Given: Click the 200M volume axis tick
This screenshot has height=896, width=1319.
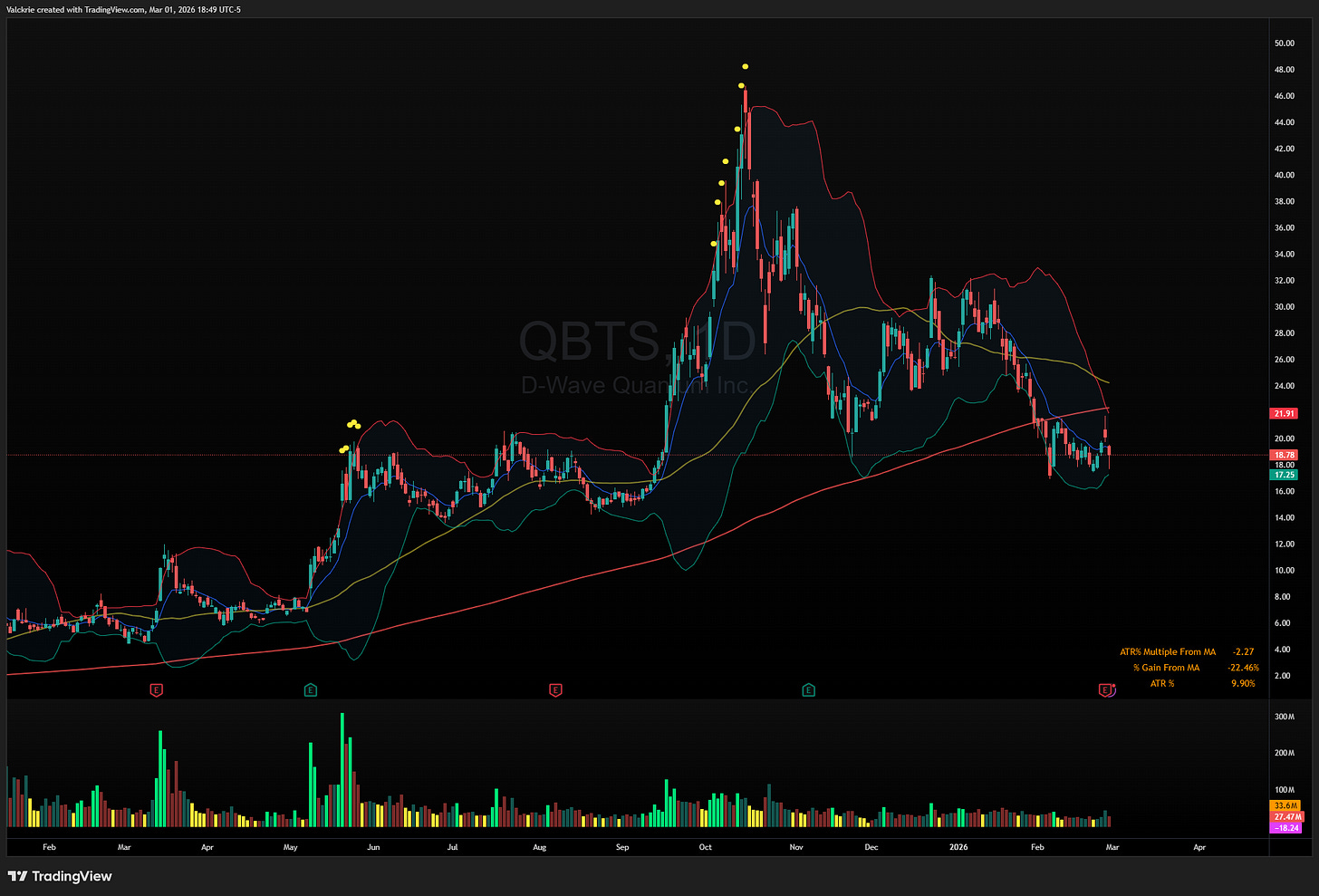Looking at the screenshot, I should [1285, 753].
